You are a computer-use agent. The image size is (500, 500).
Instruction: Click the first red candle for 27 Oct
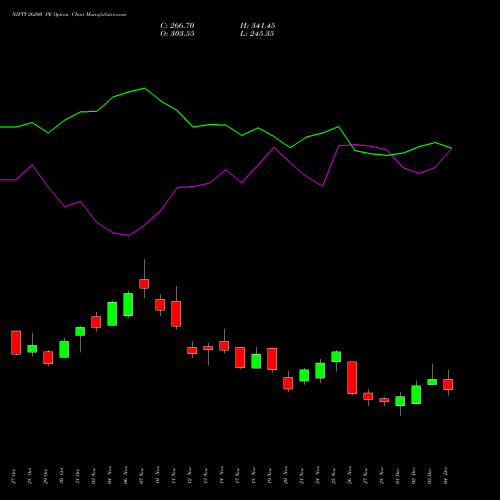click(16, 343)
